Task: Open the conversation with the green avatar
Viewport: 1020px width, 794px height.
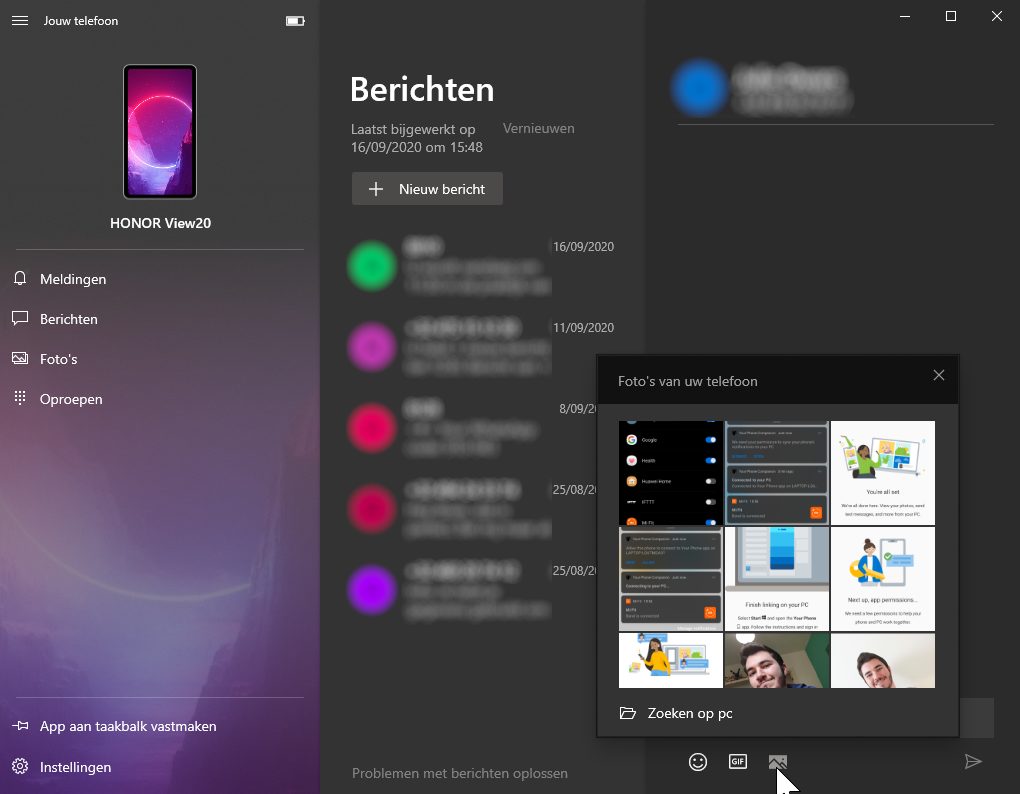Action: pos(450,267)
